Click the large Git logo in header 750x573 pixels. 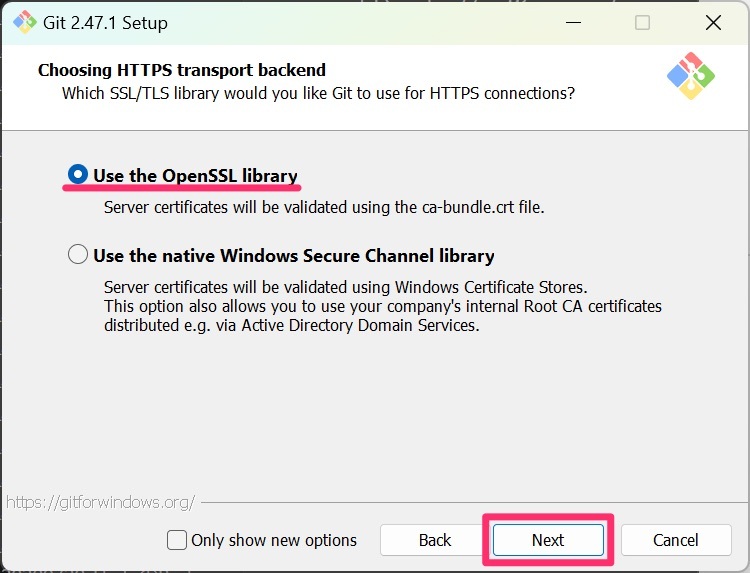coord(691,76)
